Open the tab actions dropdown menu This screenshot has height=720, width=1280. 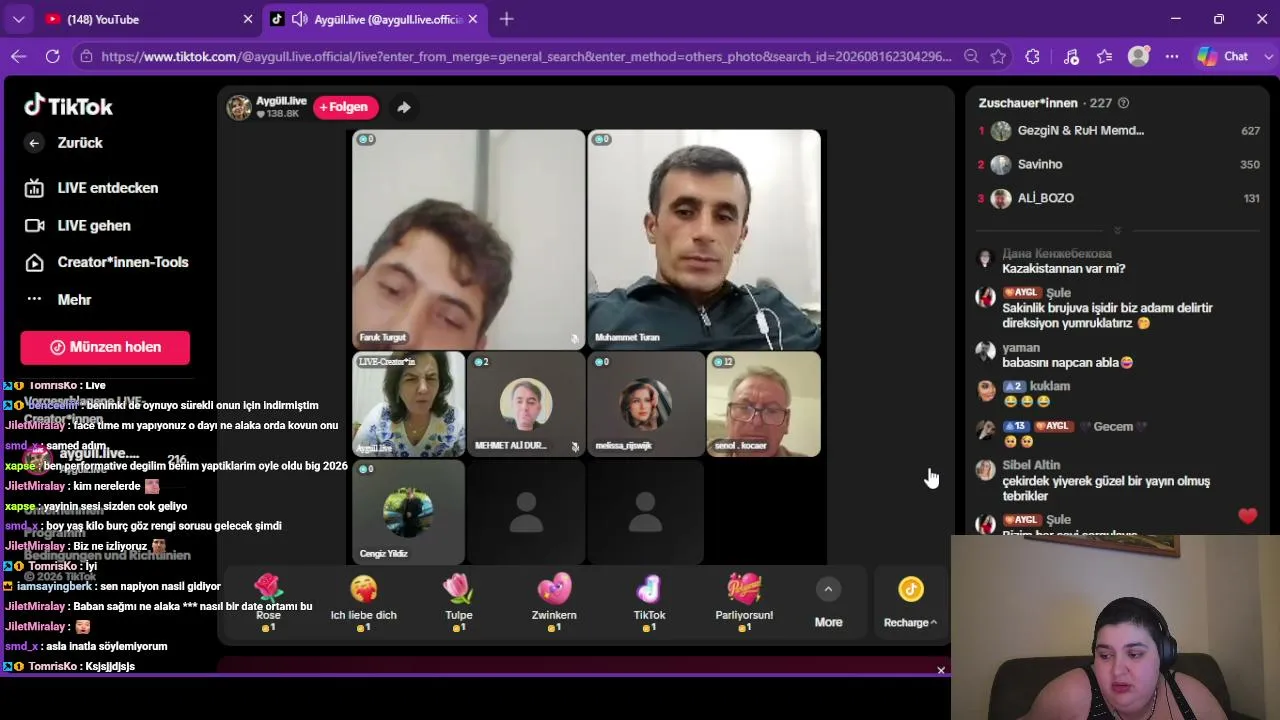tap(18, 19)
